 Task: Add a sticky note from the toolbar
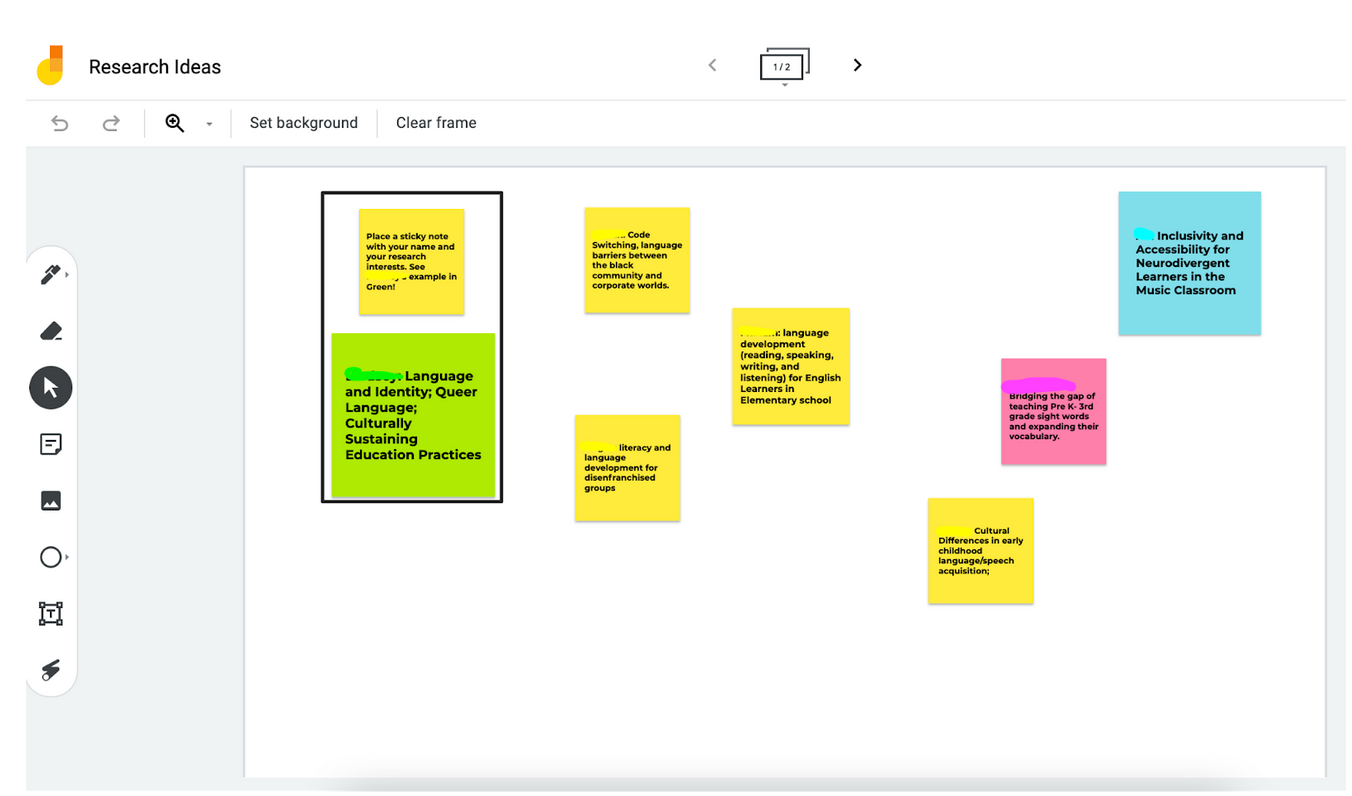pos(51,444)
